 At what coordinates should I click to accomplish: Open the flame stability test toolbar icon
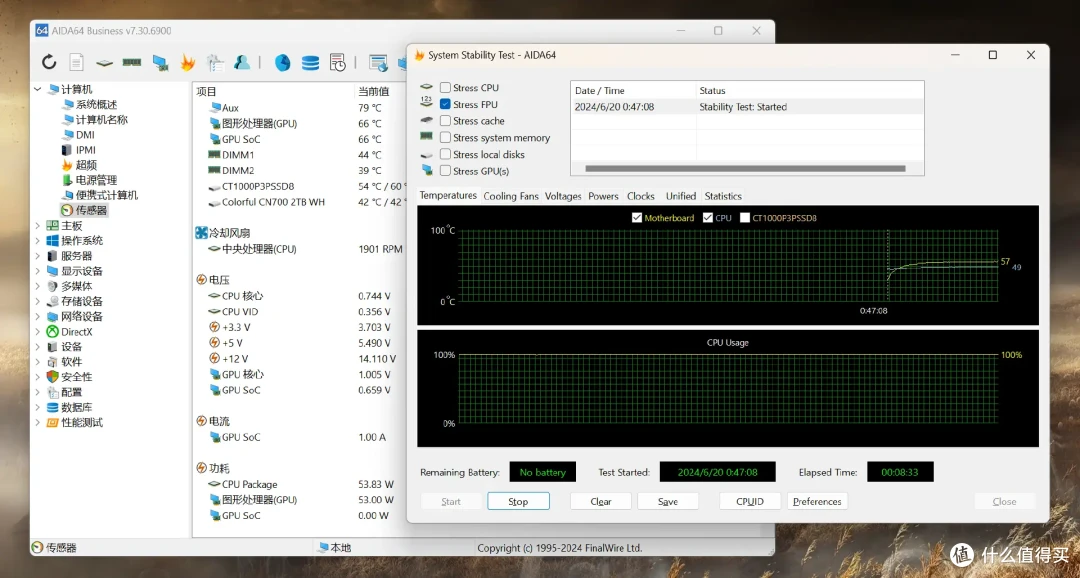187,63
